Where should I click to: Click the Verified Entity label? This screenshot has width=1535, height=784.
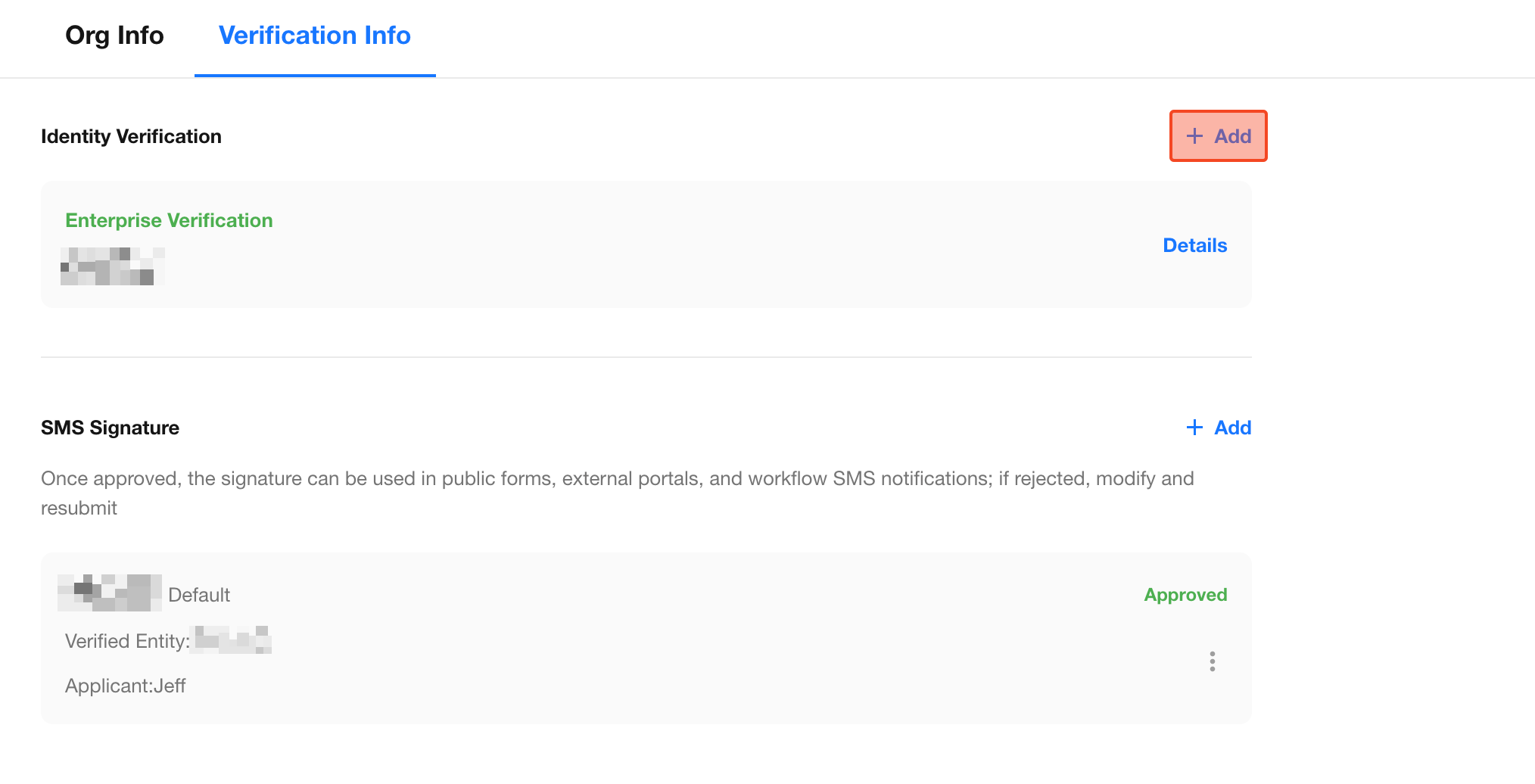(x=127, y=641)
